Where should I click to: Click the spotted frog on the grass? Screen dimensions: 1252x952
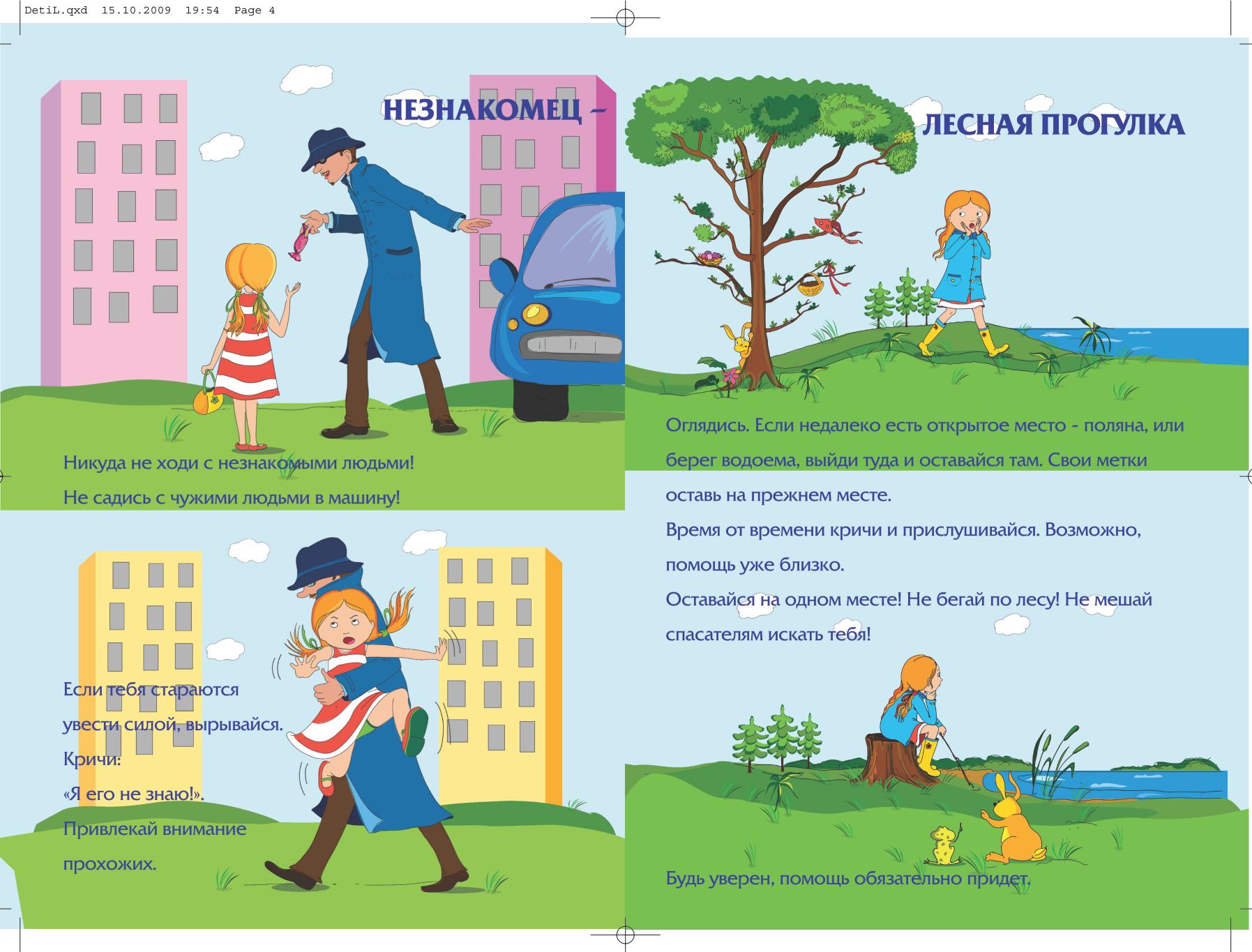point(944,844)
